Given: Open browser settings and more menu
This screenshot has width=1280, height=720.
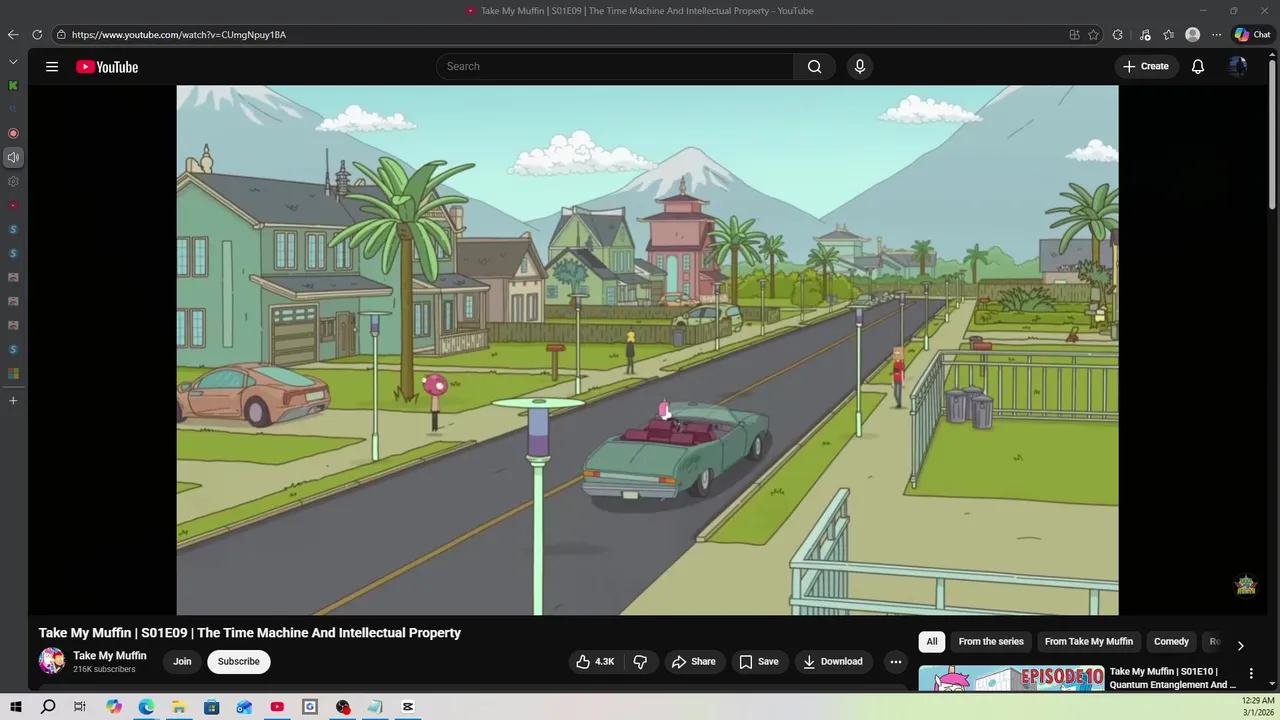Looking at the screenshot, I should pyautogui.click(x=1216, y=35).
